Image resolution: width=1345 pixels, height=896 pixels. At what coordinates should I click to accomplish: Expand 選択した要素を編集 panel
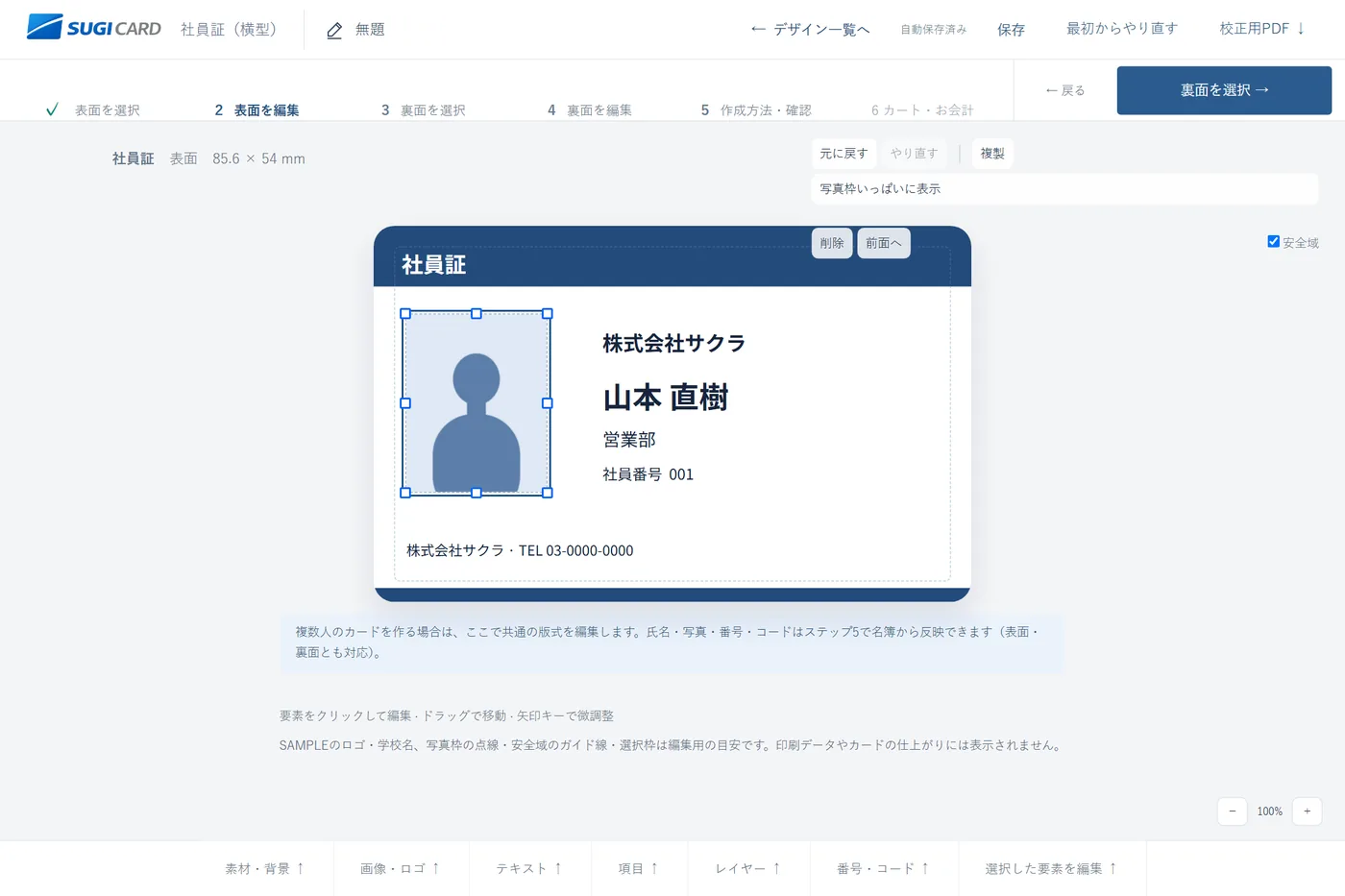(1052, 869)
